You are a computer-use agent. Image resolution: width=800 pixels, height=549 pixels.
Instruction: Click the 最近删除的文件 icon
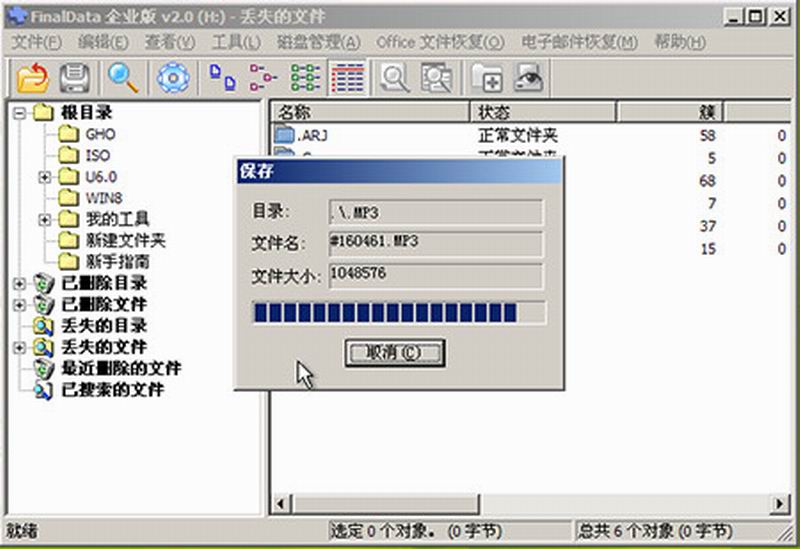point(43,368)
